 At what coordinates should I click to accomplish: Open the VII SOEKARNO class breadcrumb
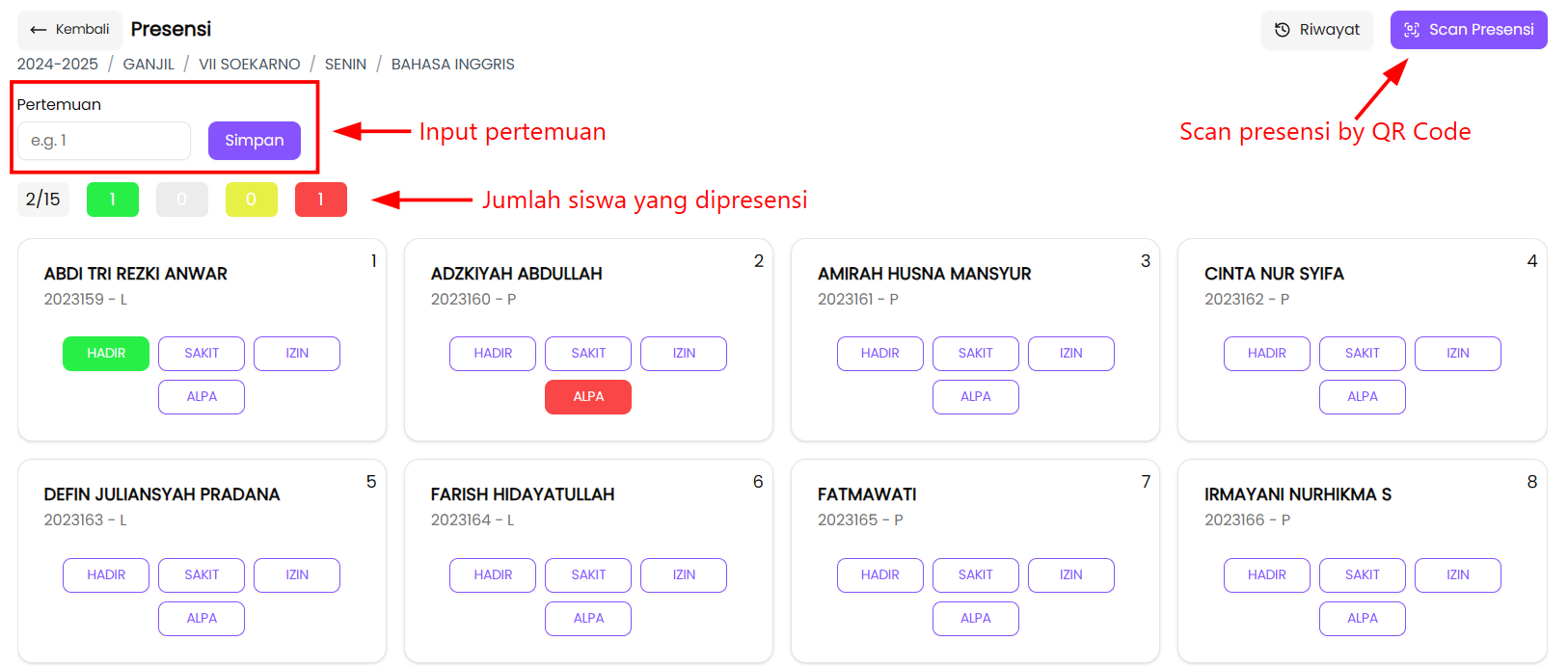tap(249, 64)
